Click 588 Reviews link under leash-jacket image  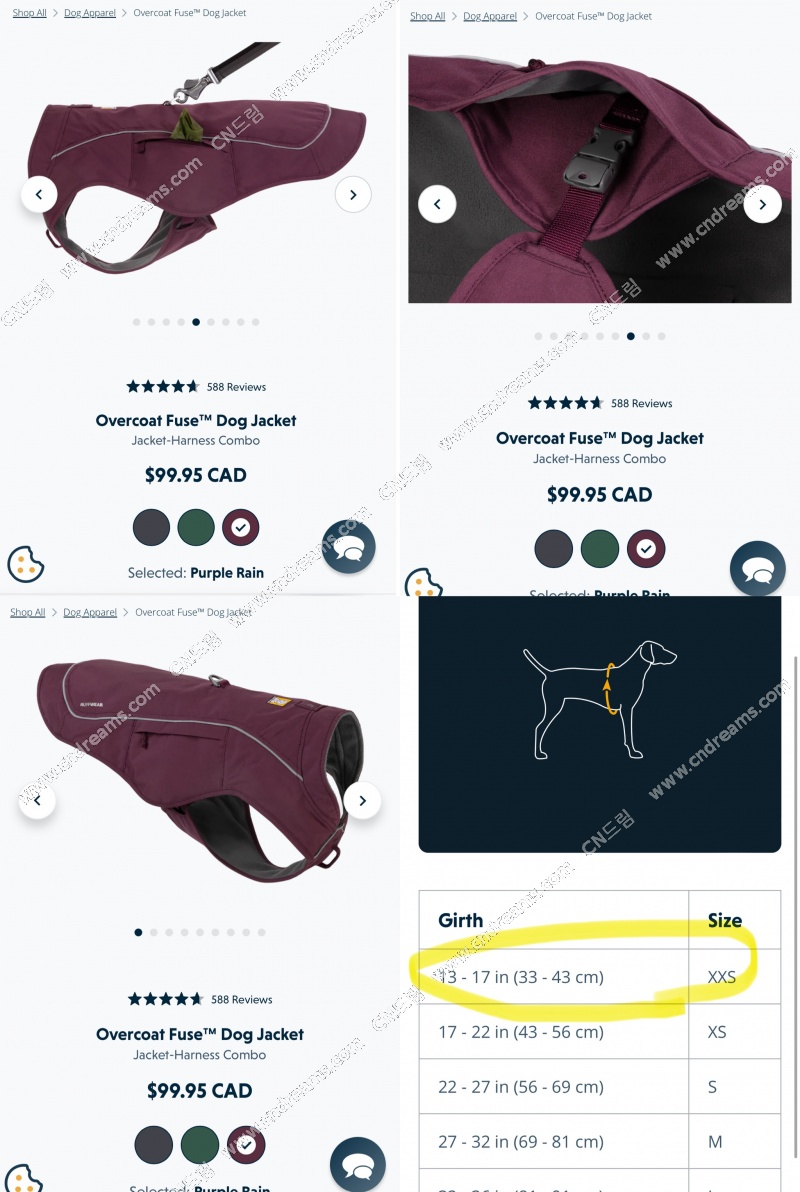(237, 387)
